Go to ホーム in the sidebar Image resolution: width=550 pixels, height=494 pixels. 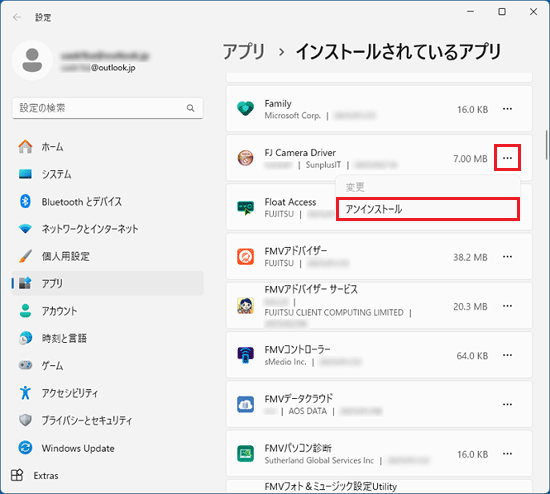[x=52, y=147]
